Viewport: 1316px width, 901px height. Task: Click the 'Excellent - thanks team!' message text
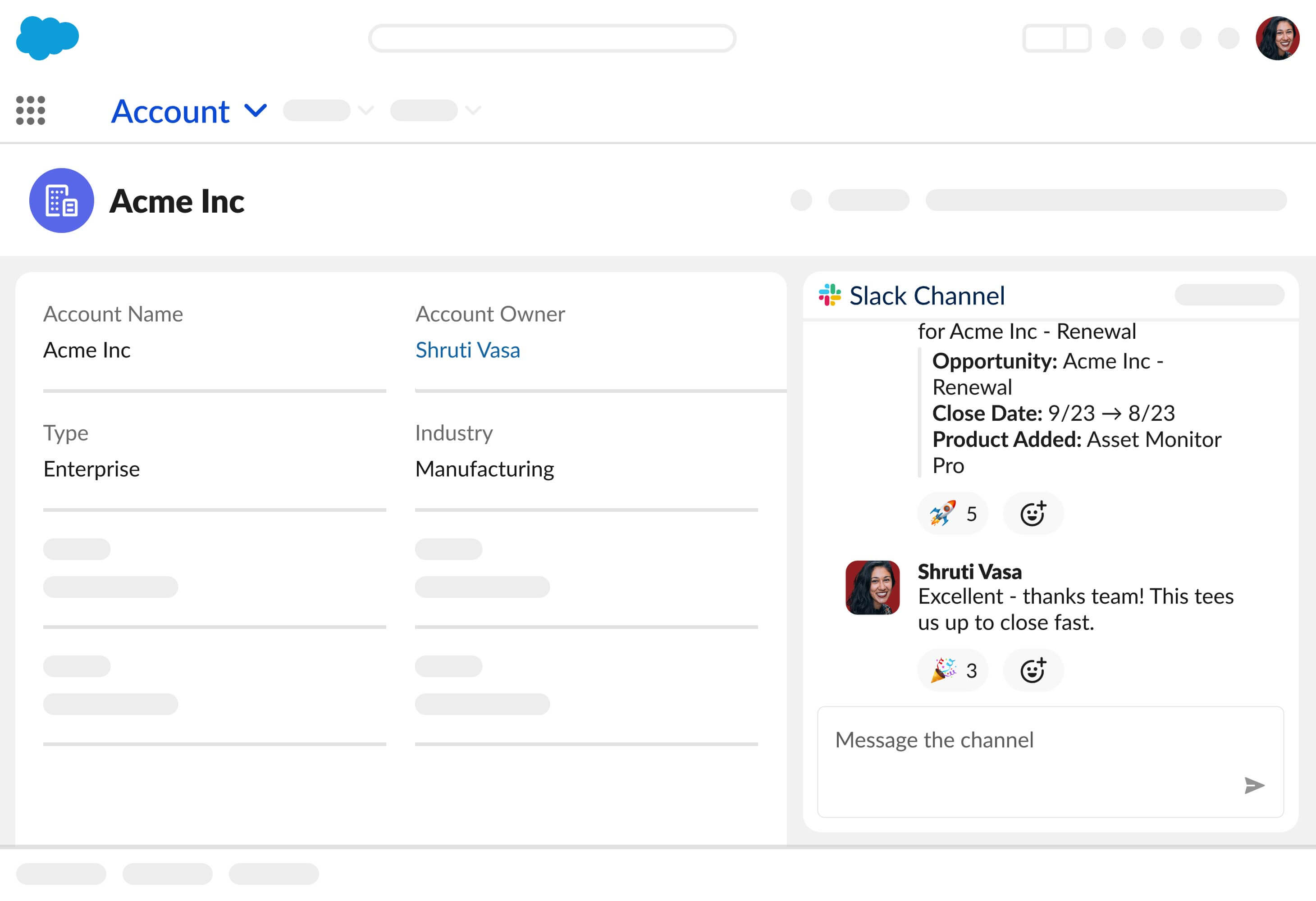1075,610
